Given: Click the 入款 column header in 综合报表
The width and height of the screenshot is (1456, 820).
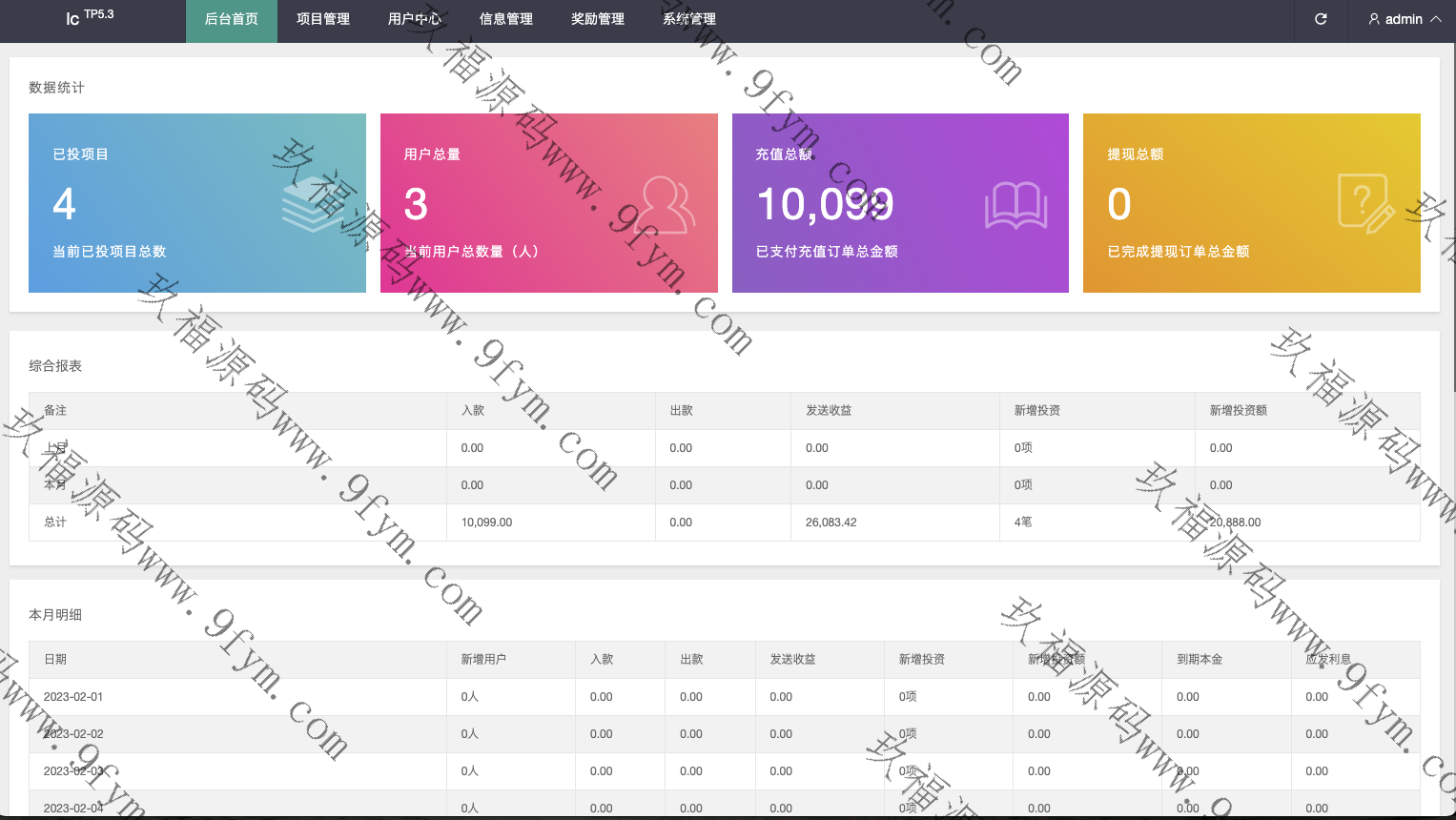Looking at the screenshot, I should (473, 411).
